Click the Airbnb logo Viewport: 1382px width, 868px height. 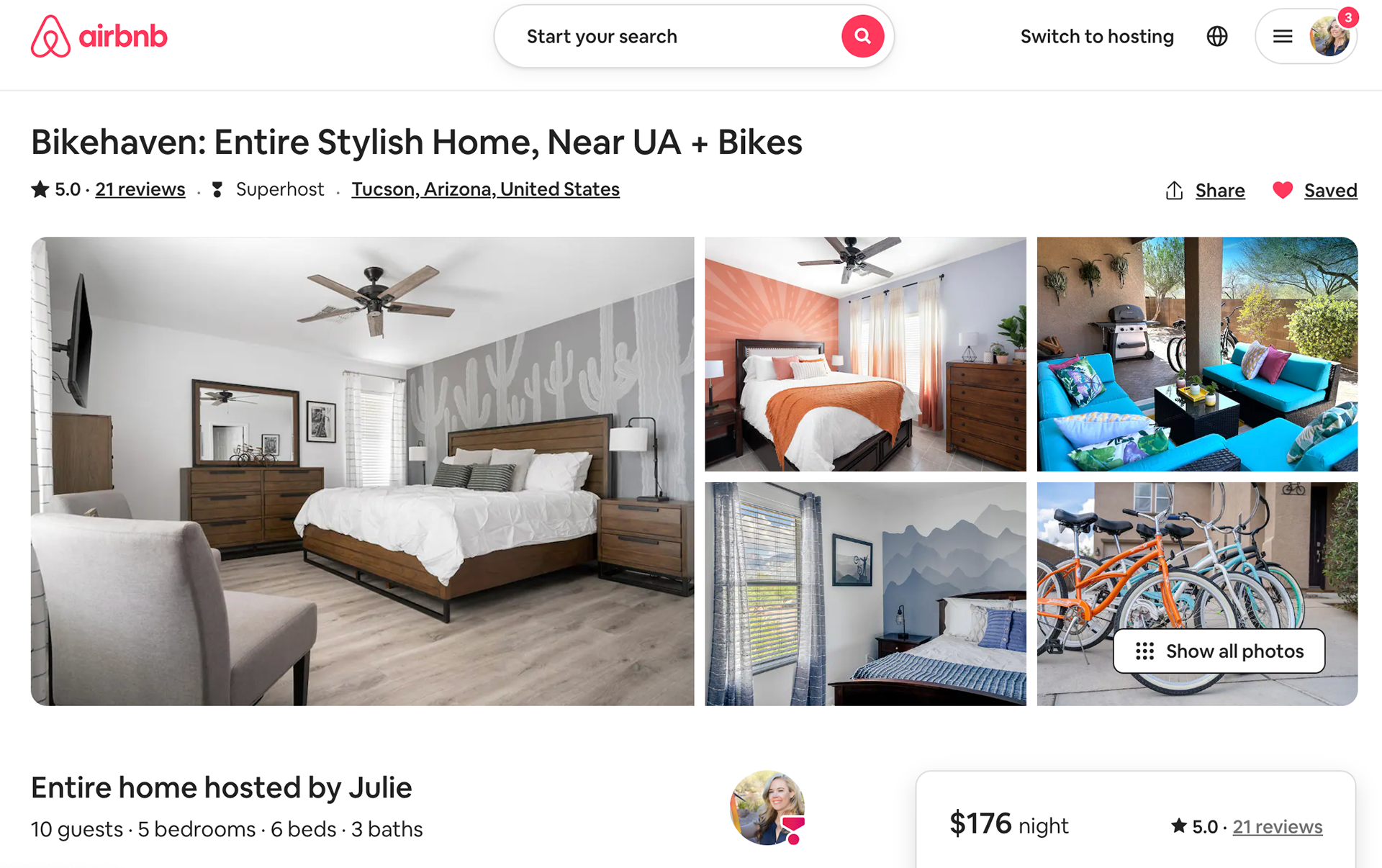coord(99,36)
